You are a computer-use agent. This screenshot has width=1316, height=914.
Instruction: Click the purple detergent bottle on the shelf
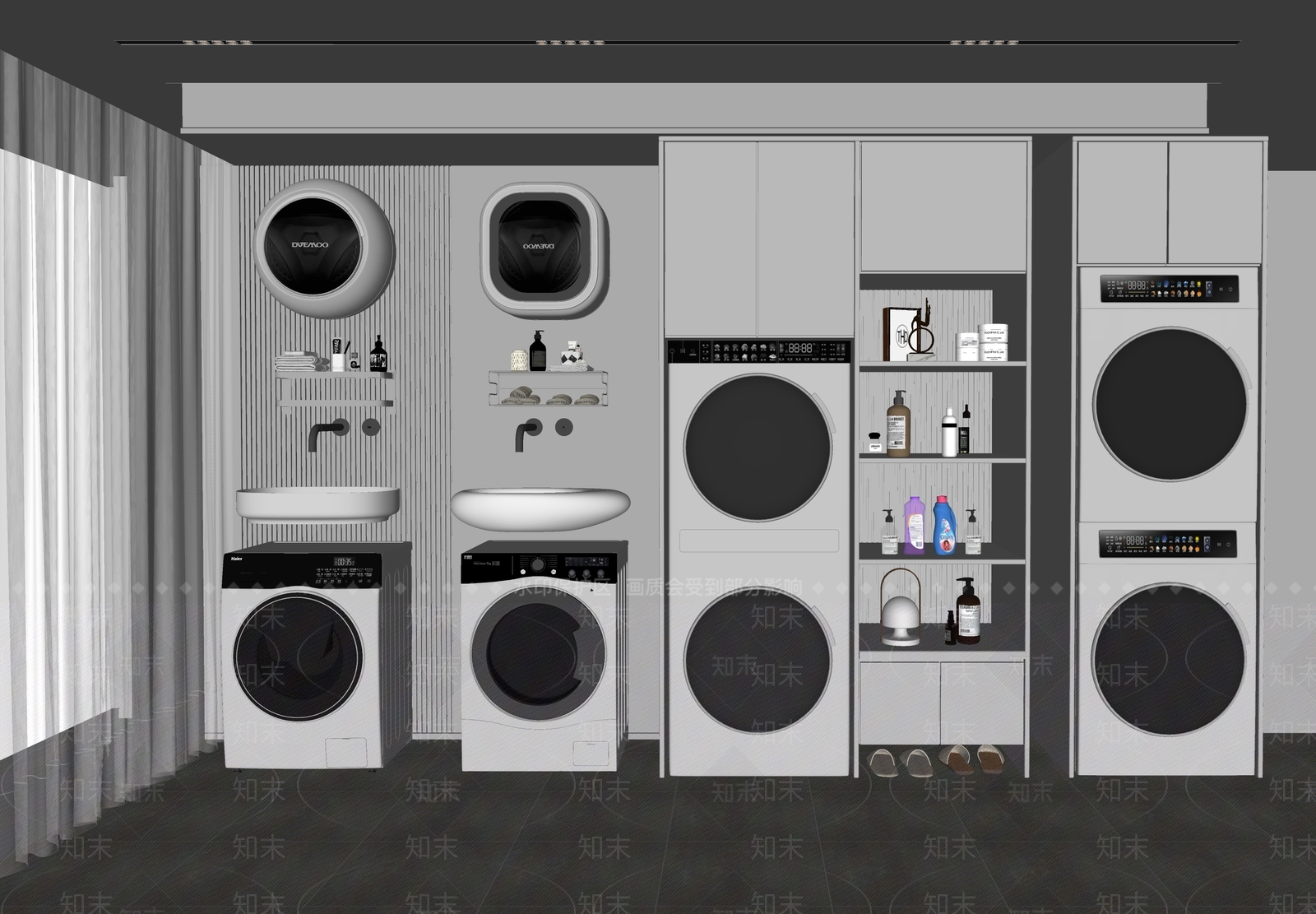click(x=914, y=524)
